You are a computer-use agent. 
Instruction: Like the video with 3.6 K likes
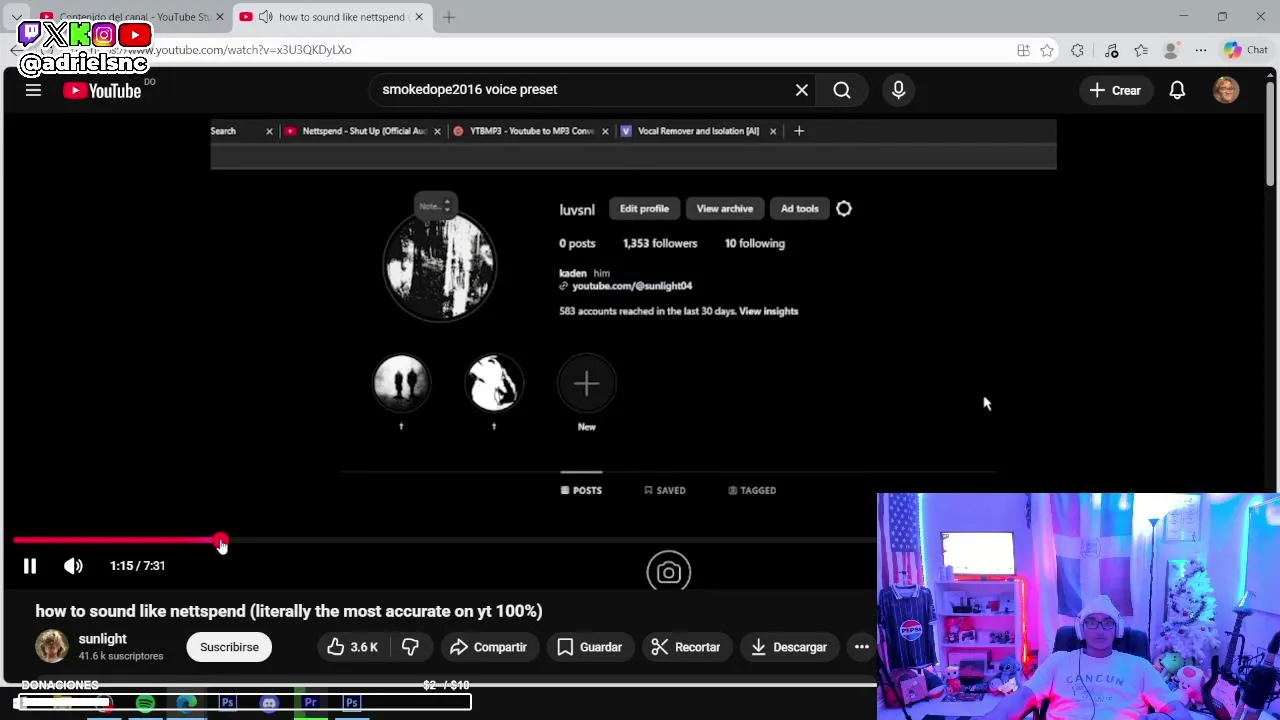pos(353,647)
